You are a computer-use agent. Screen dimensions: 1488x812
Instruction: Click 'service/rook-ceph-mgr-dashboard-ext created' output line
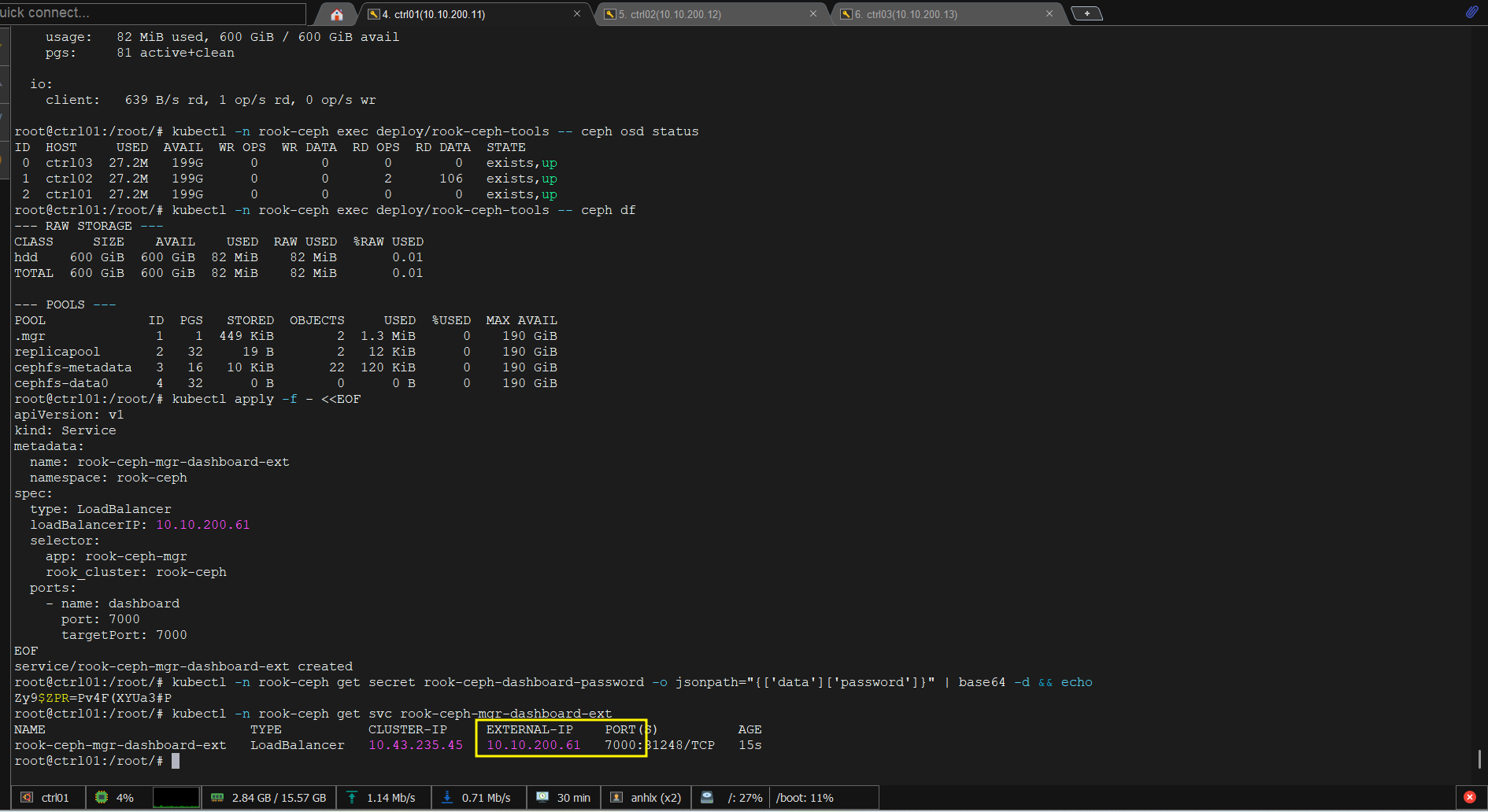(183, 666)
